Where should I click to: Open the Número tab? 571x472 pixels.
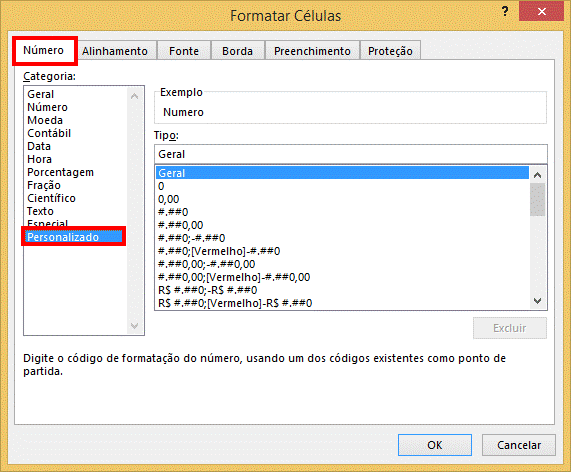click(44, 50)
